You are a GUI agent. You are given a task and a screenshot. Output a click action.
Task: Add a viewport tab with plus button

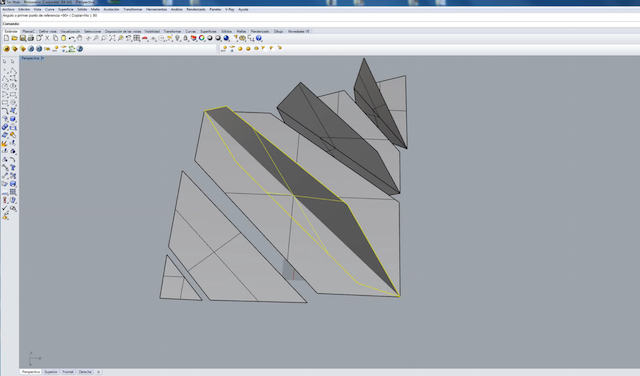[x=98, y=372]
